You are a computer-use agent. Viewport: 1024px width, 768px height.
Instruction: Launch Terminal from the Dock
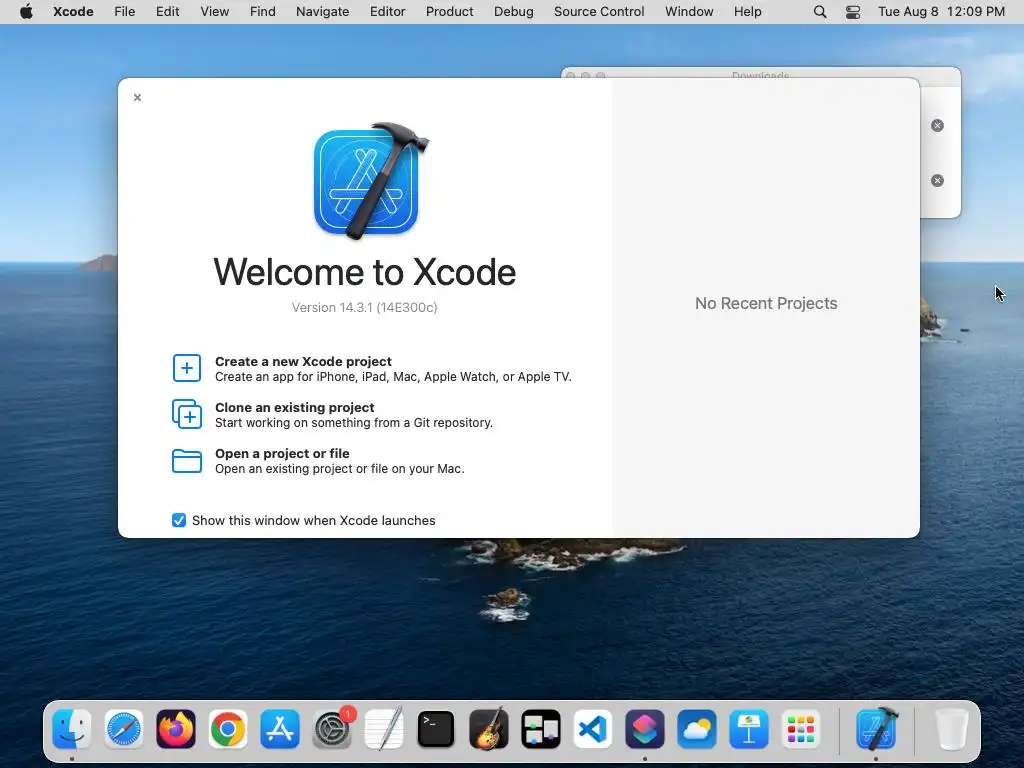[x=436, y=729]
